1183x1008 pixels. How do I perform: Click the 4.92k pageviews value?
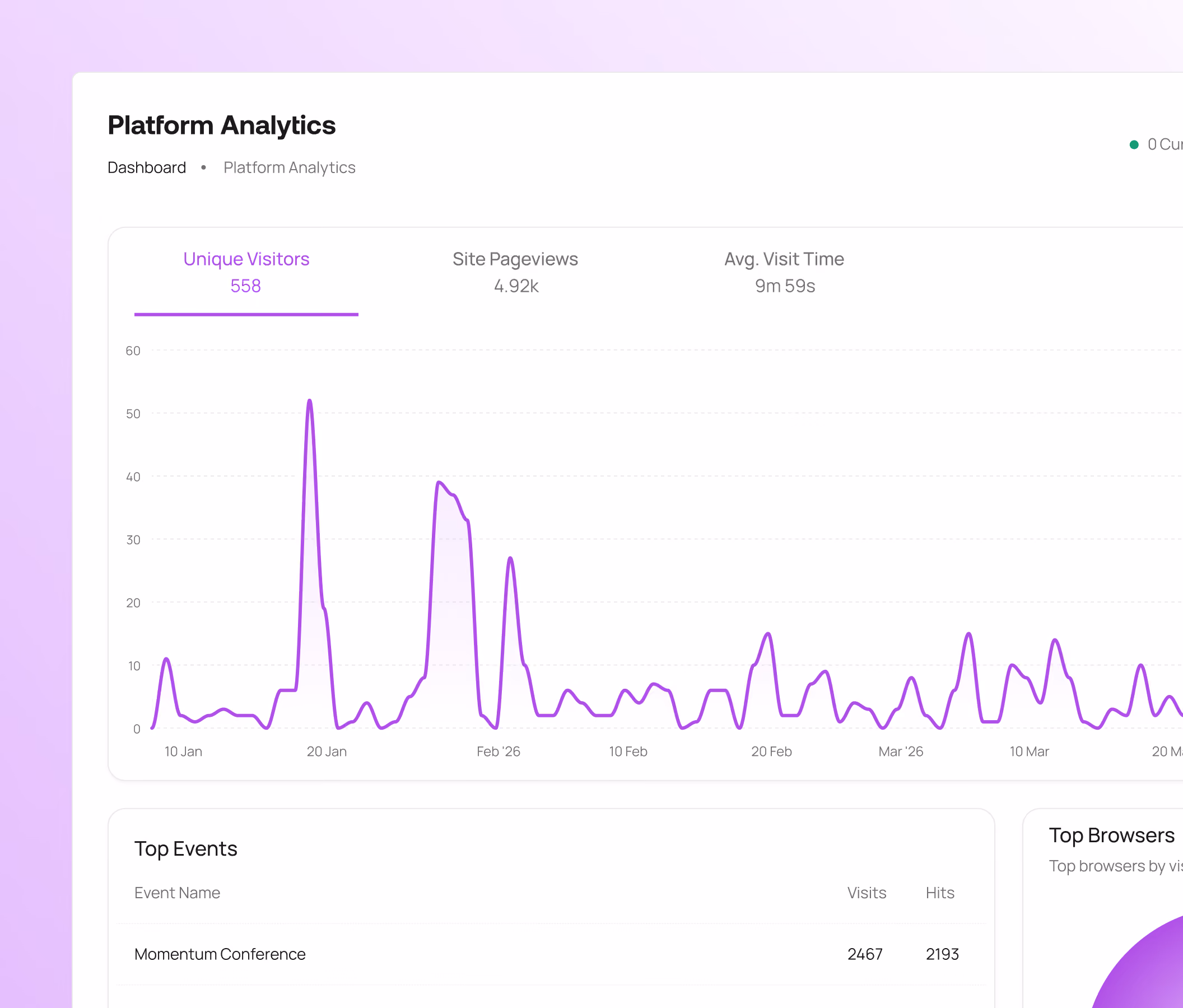pos(515,286)
